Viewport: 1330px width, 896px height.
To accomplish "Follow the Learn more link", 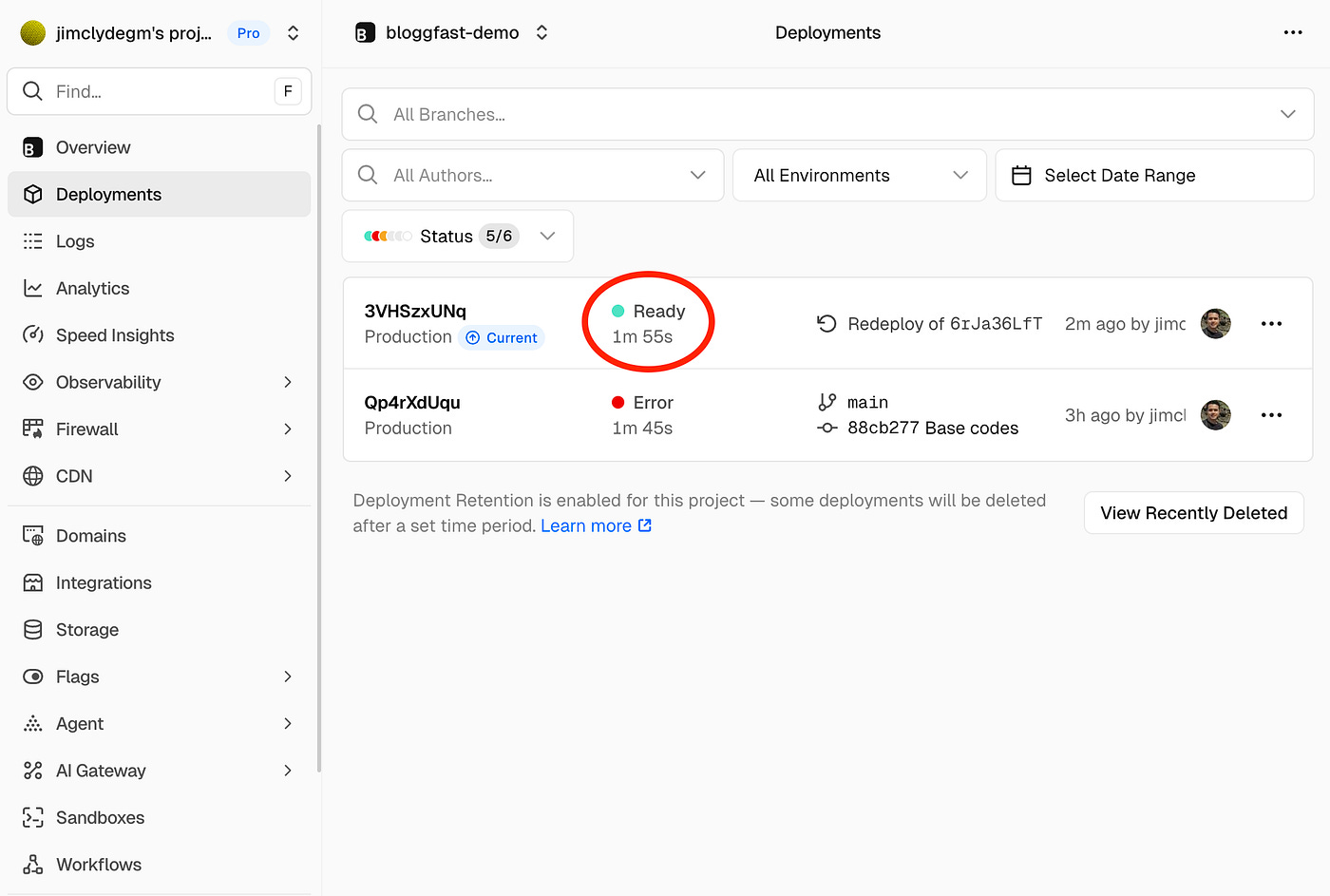I will [596, 525].
